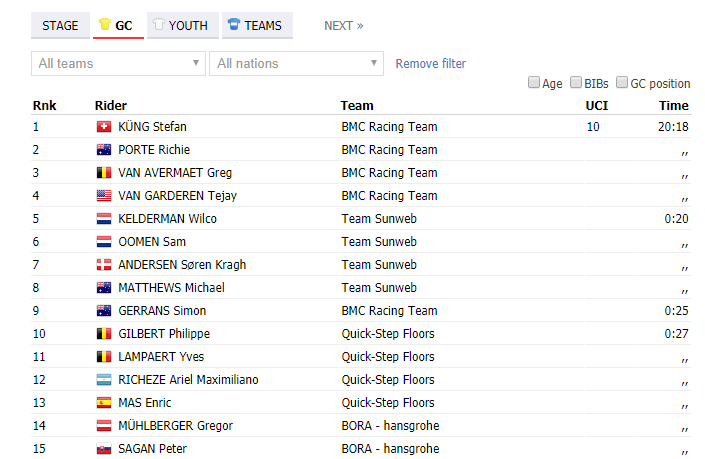This screenshot has height=459, width=705.
Task: Enable the BIBs checkbox
Action: click(576, 82)
